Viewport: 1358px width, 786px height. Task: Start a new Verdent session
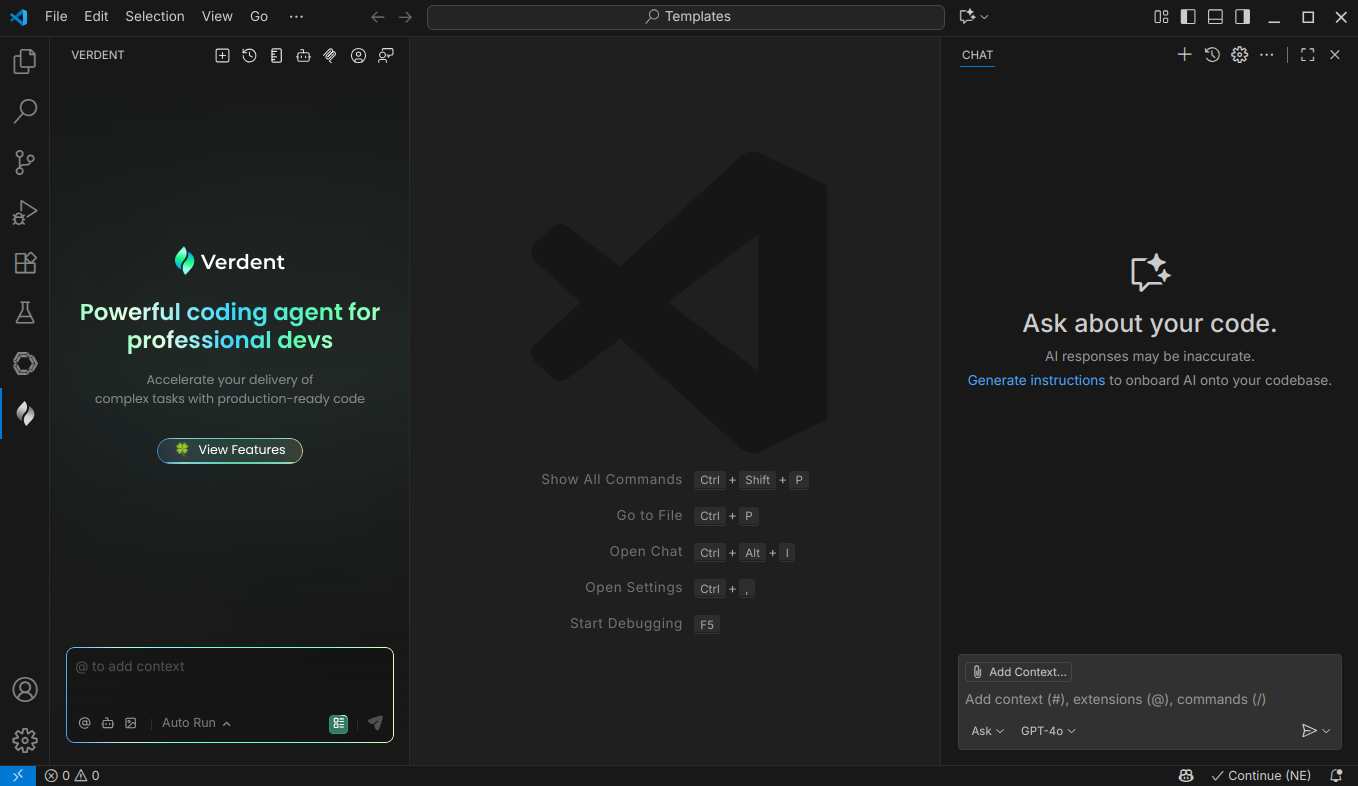(x=222, y=56)
